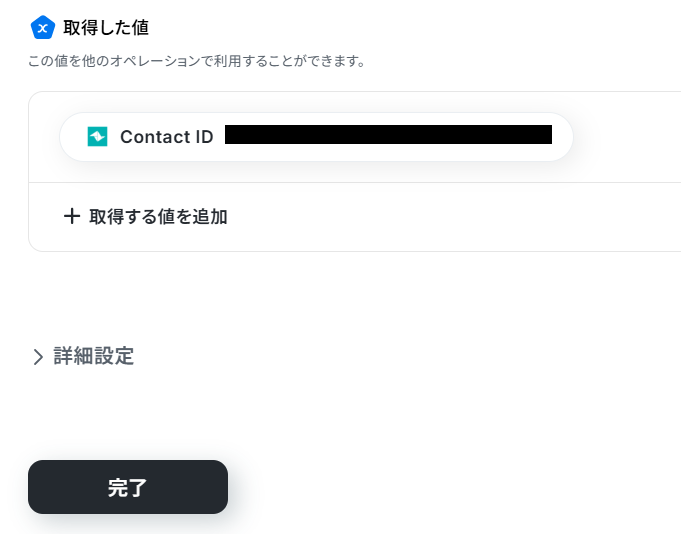Screen dimensions: 681x534
Task: Click the 取得する値を追加 label
Action: pyautogui.click(x=158, y=216)
